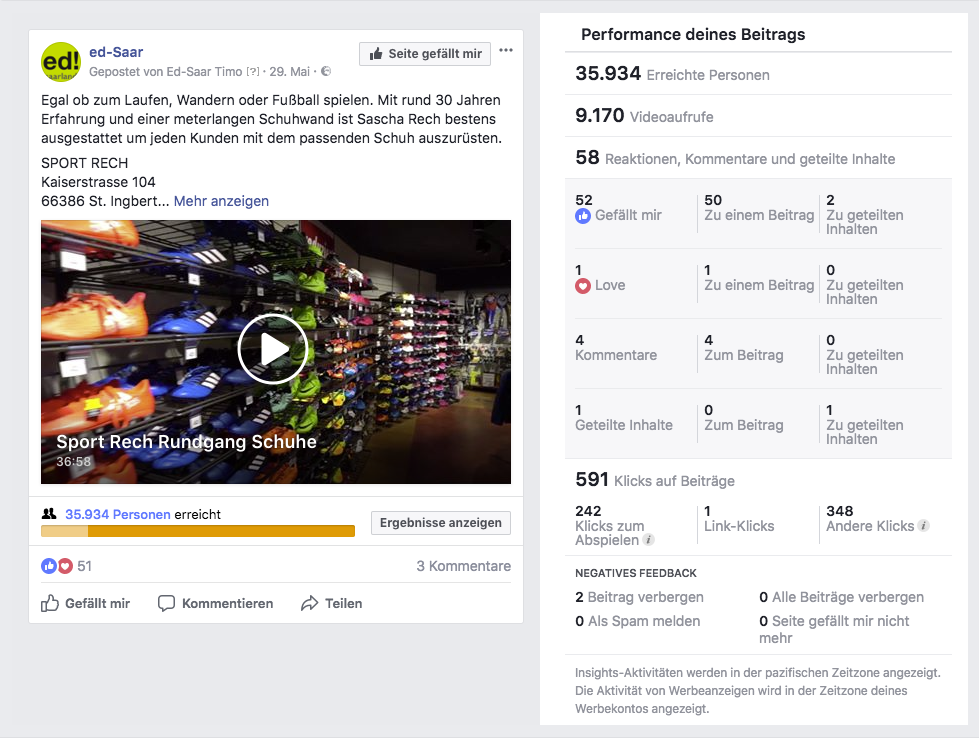
Task: Click the 1 Geteilte Inhalte stat
Action: (624, 418)
